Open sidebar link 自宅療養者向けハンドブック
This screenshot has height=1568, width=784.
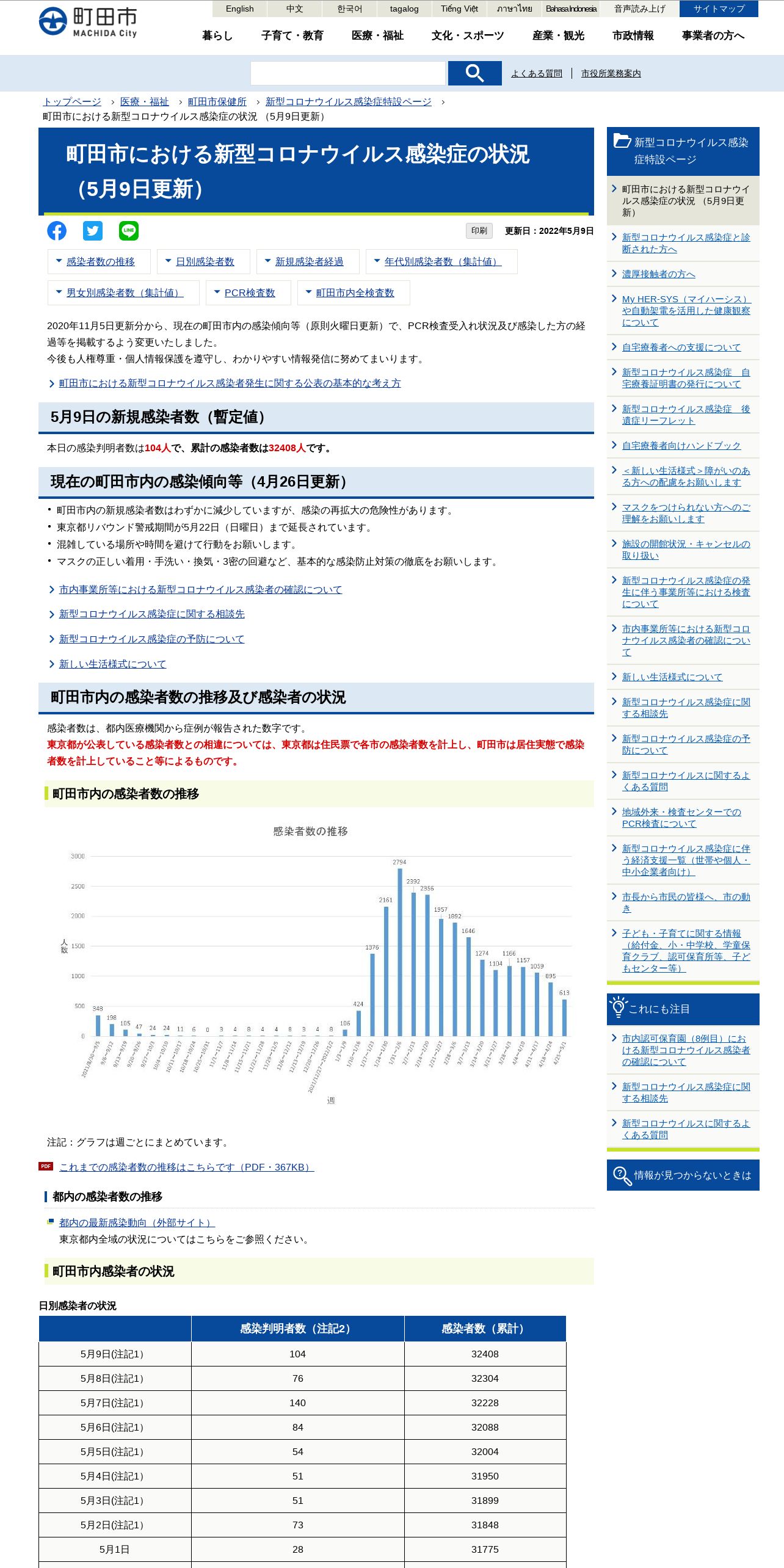coord(681,446)
